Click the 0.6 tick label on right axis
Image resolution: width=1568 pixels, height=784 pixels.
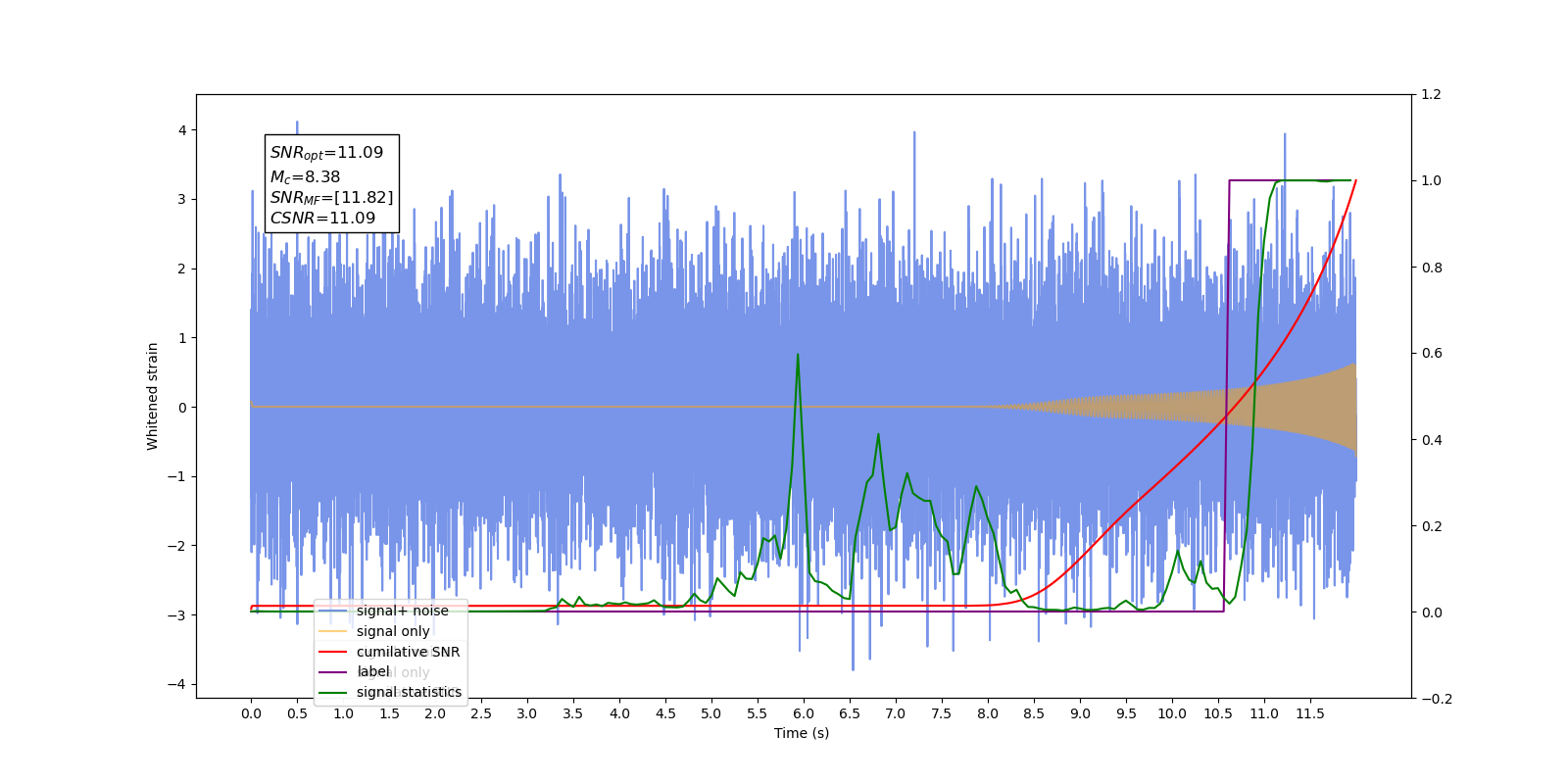click(1431, 354)
